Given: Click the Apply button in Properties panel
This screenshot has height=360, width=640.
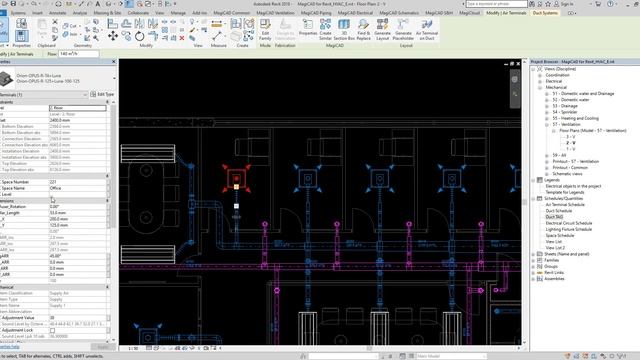Looking at the screenshot, I should point(103,347).
